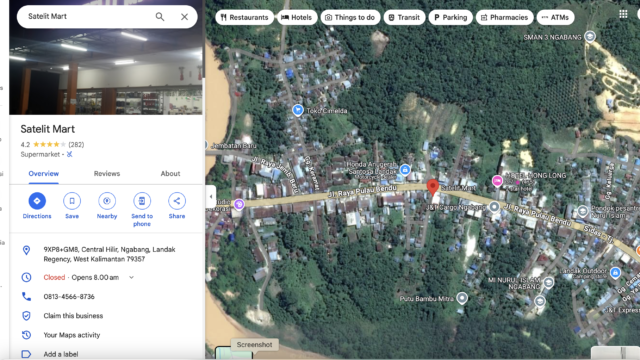Click Claim this business
The width and height of the screenshot is (640, 360).
(73, 316)
